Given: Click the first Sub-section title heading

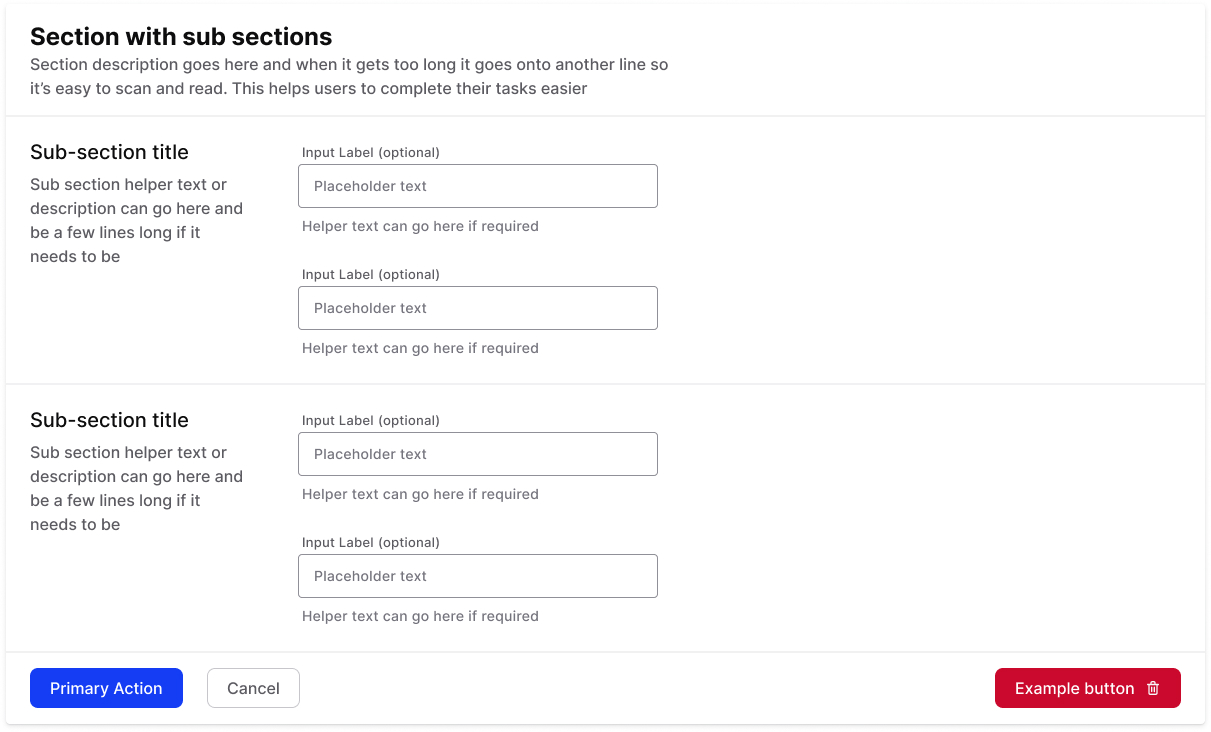Looking at the screenshot, I should tap(109, 152).
